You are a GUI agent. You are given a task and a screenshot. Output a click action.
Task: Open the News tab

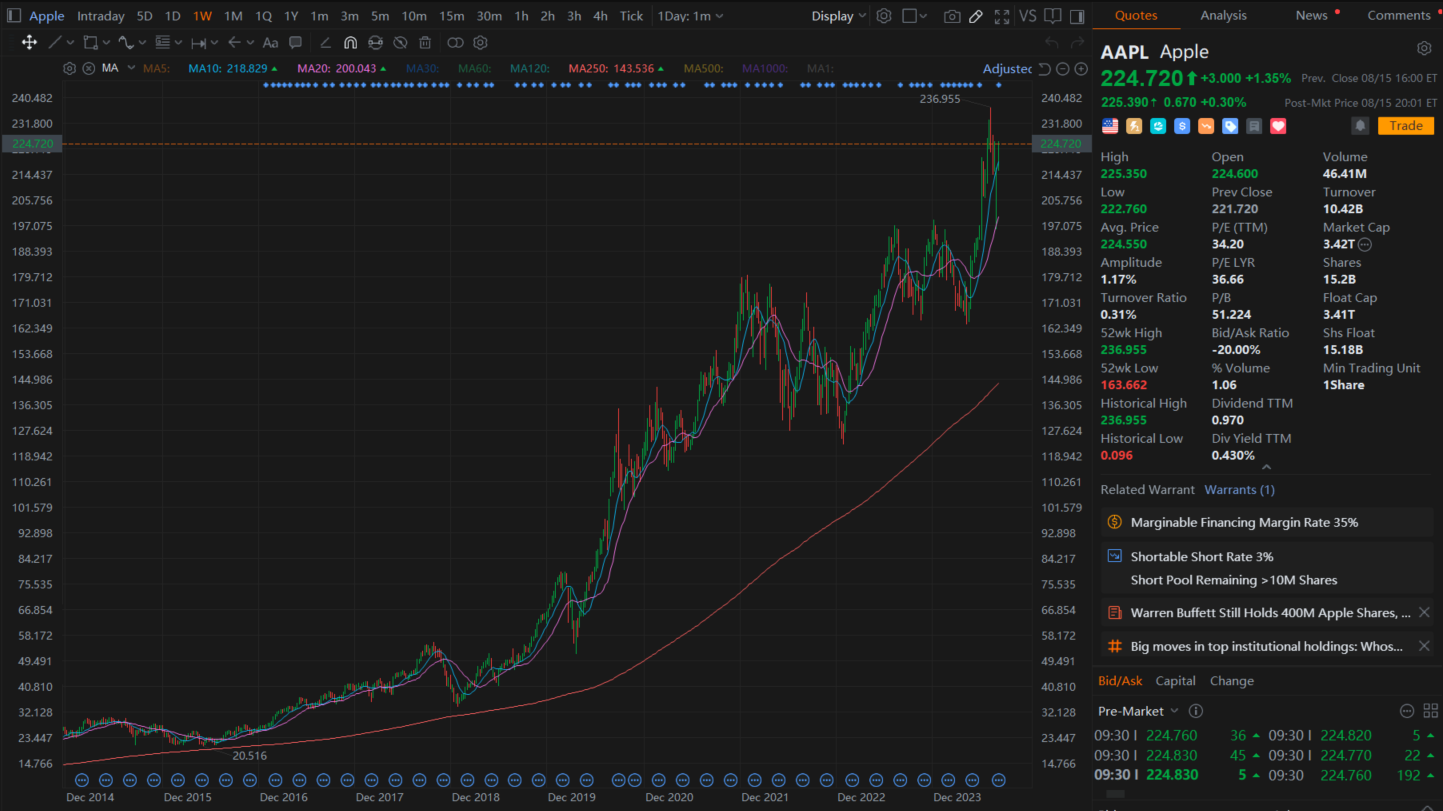(1311, 15)
